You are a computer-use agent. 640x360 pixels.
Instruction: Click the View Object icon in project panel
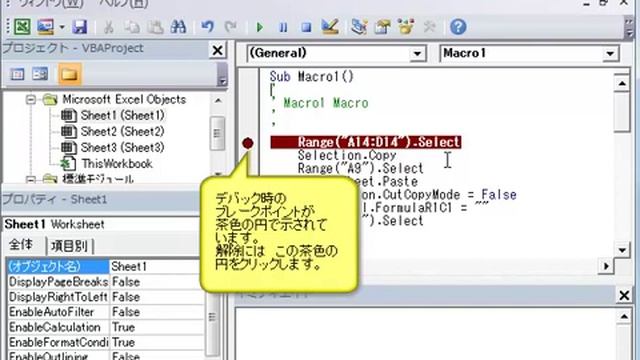point(40,74)
